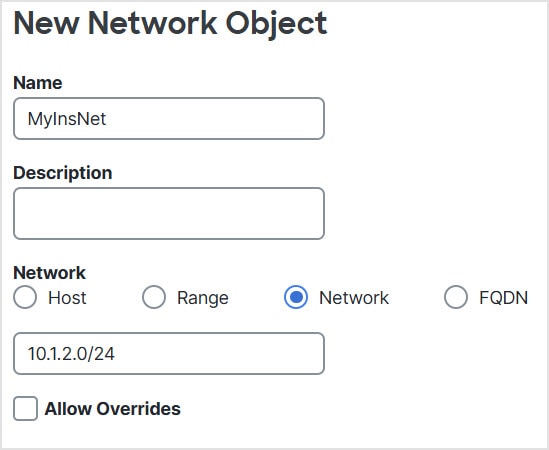Click the Name input field

(169, 119)
